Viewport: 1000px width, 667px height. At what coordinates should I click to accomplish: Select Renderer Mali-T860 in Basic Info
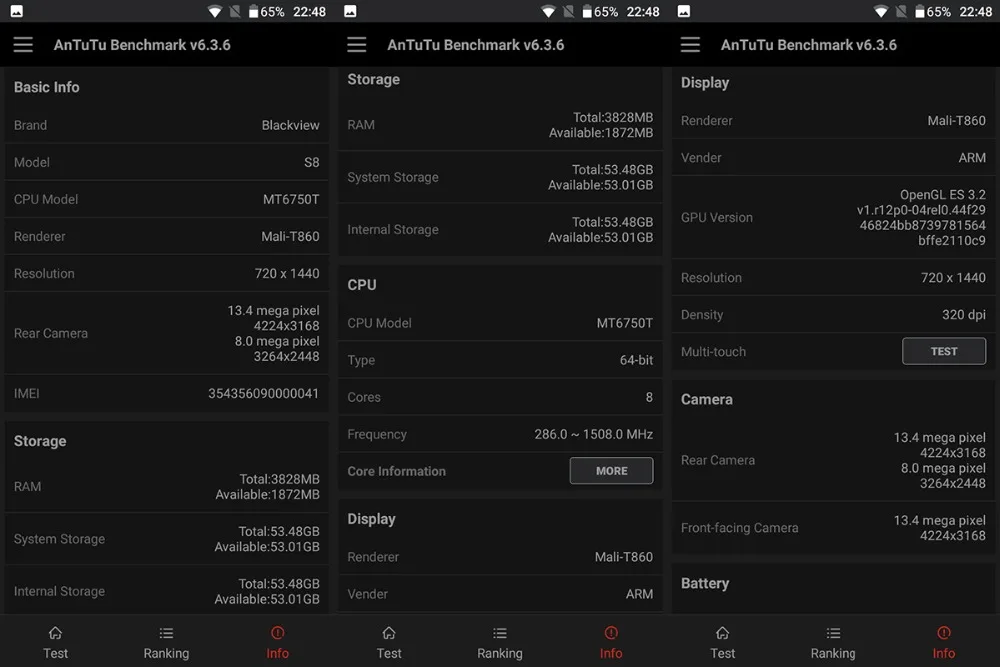(x=290, y=236)
